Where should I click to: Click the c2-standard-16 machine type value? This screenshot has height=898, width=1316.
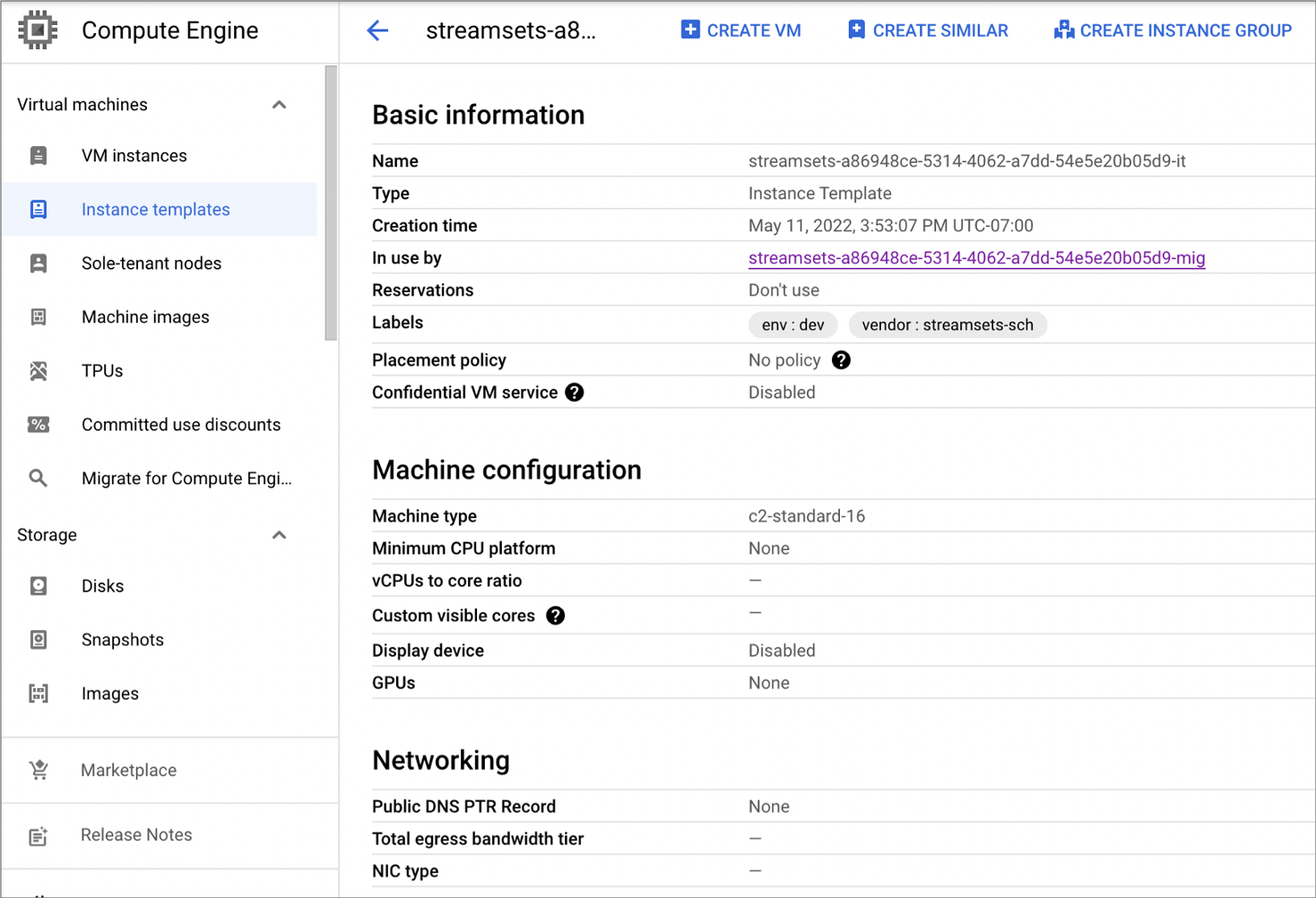[x=807, y=516]
